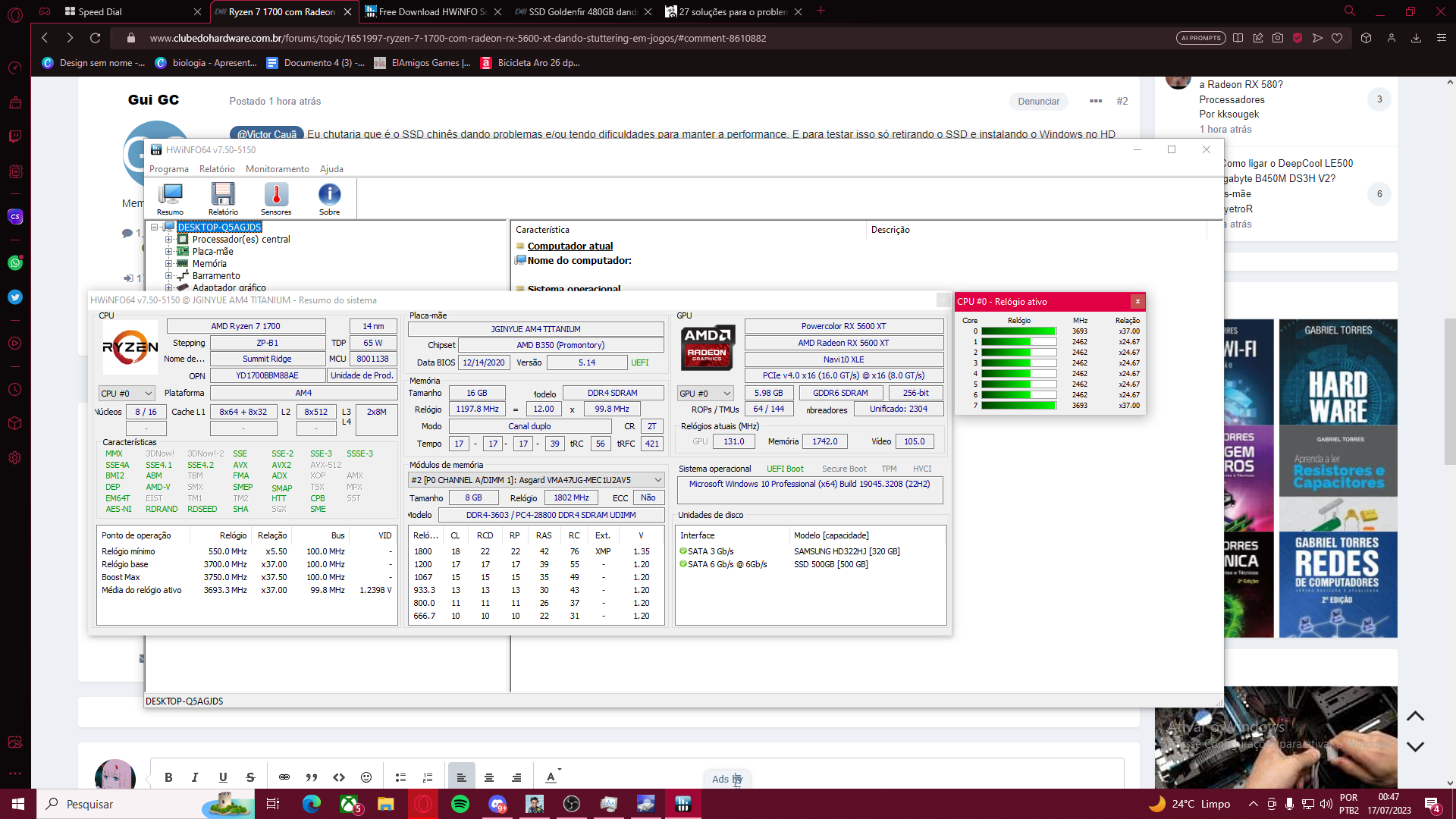The width and height of the screenshot is (1456, 819).
Task: Click Core 0 clock bar in Relógio ativo
Action: [x=1018, y=331]
